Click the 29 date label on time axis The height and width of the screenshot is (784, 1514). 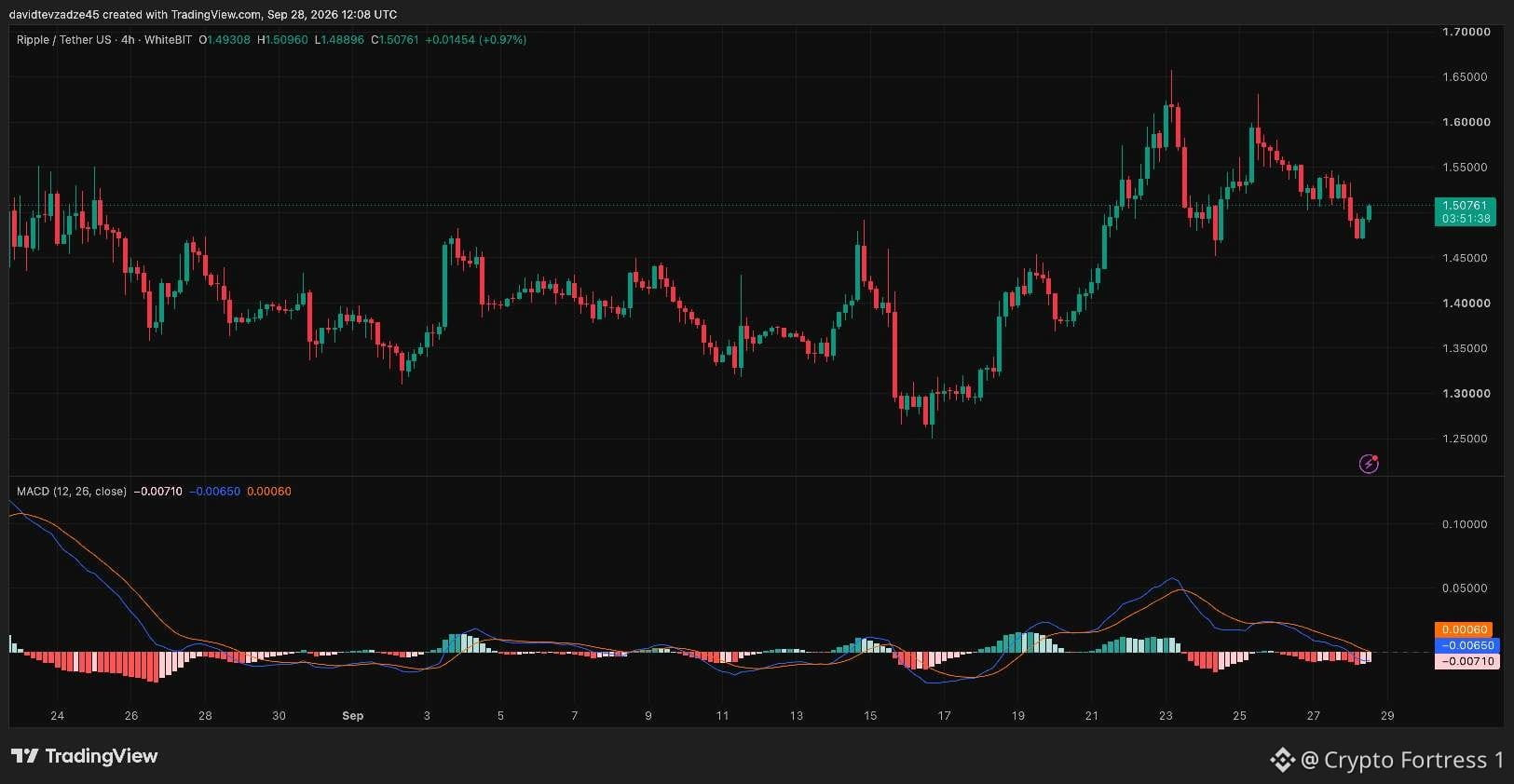[x=1387, y=716]
